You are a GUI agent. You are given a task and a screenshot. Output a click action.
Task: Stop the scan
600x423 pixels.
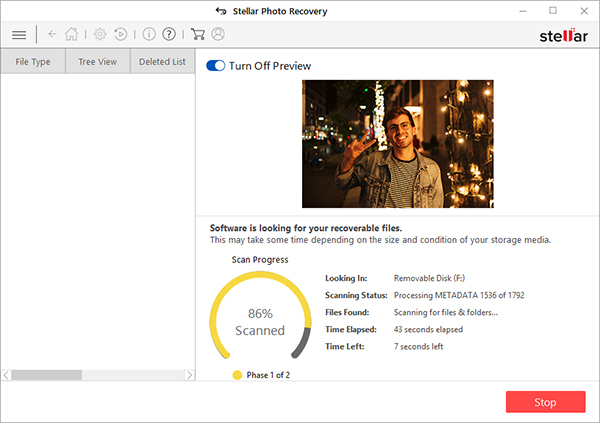coord(545,402)
